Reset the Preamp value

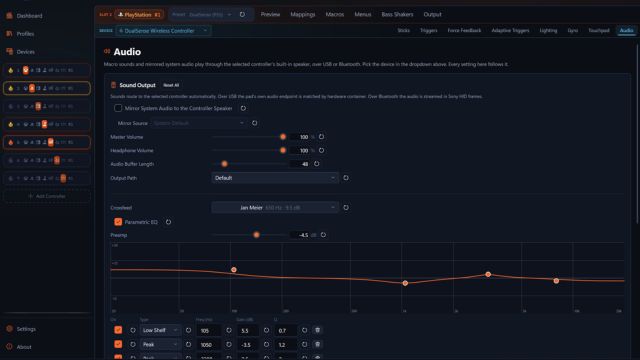pyautogui.click(x=323, y=235)
